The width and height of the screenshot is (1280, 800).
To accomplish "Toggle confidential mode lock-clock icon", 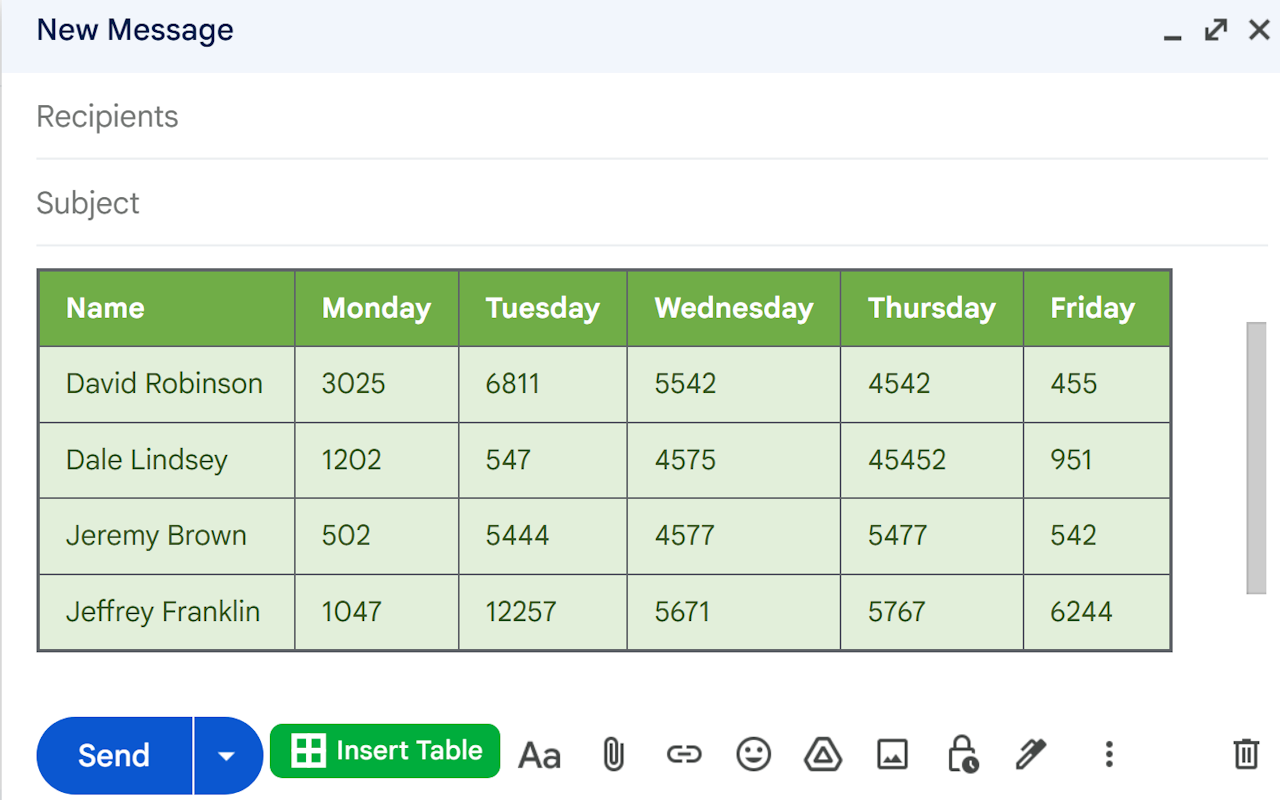I will pos(962,755).
